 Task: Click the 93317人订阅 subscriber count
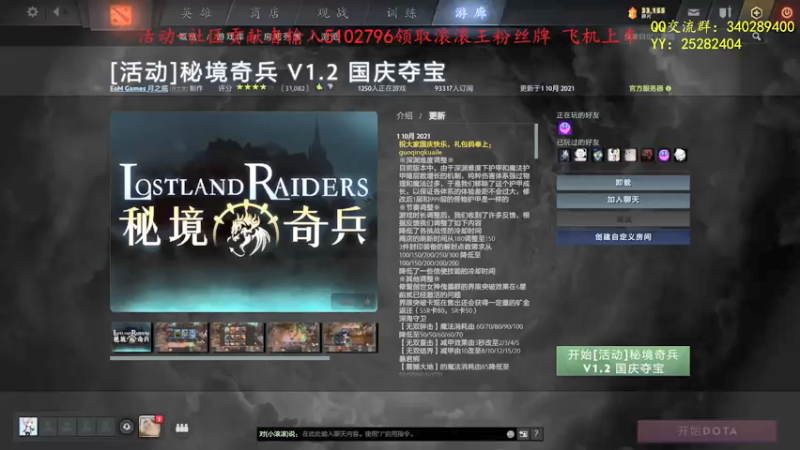[x=454, y=88]
